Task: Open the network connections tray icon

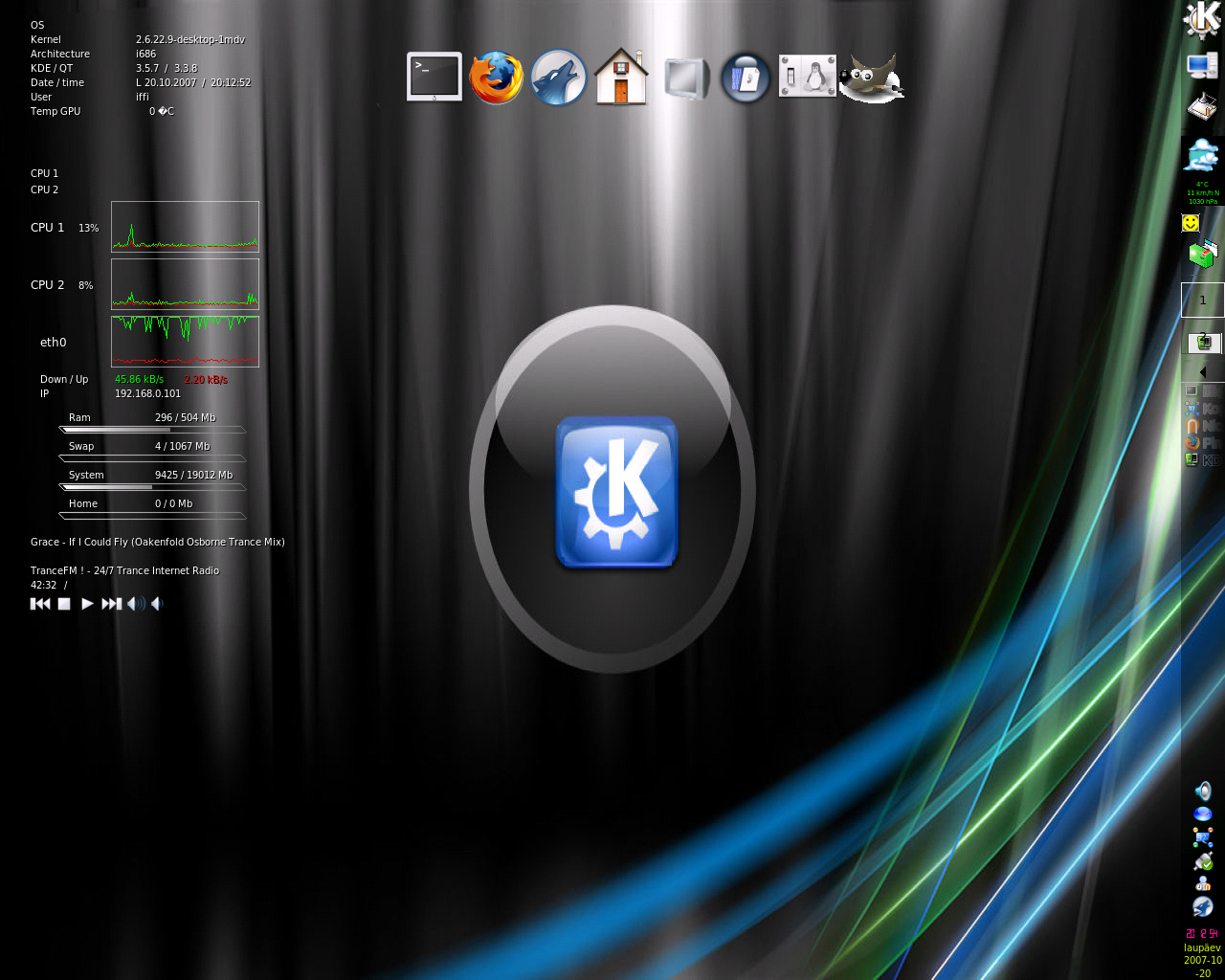Action: [x=1203, y=837]
